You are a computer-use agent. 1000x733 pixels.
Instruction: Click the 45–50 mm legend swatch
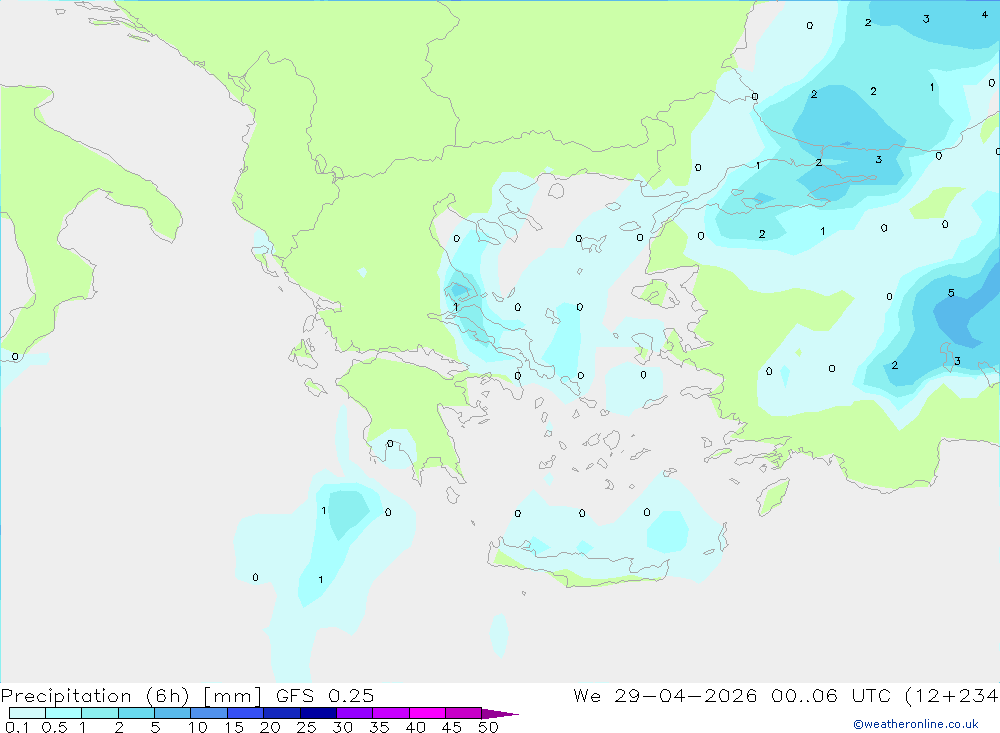tap(464, 713)
